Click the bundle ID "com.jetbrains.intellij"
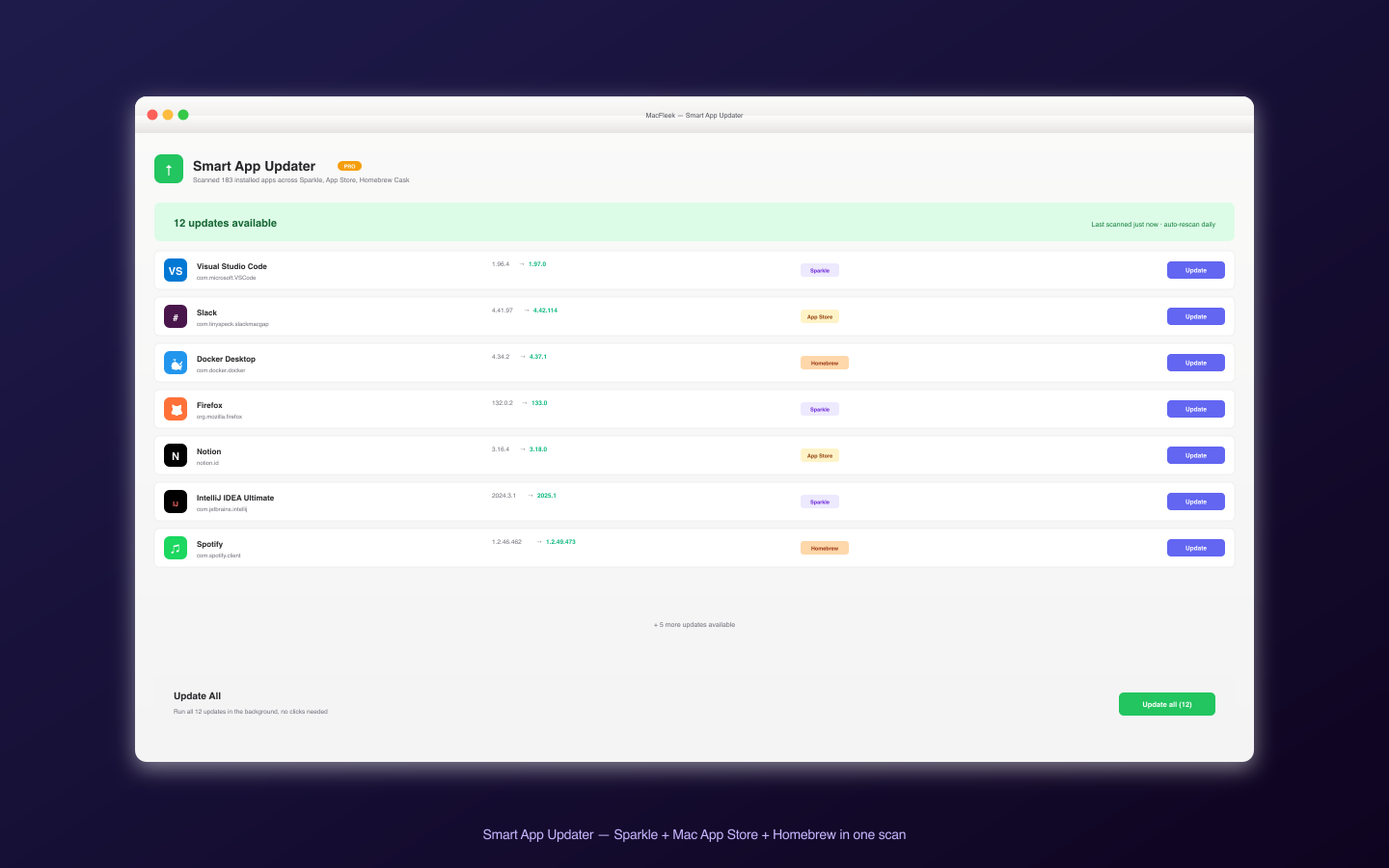 [222, 509]
